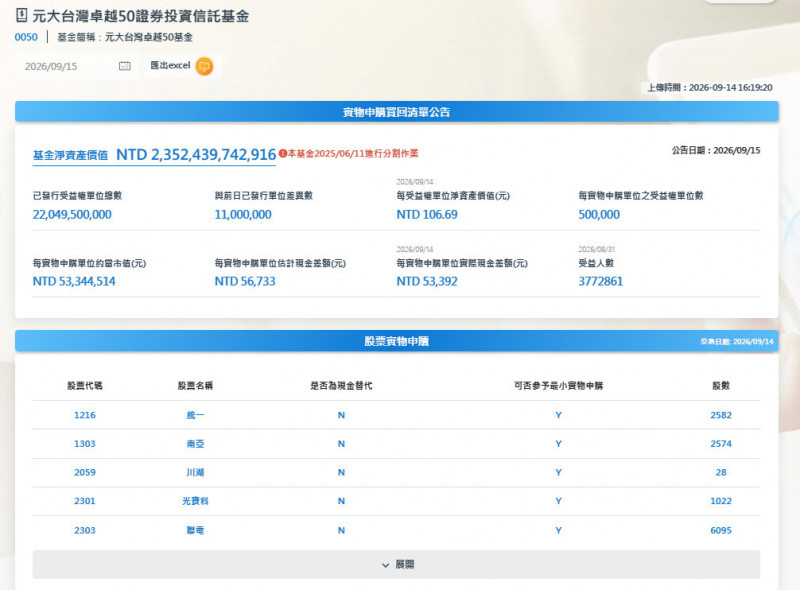800x590 pixels.
Task: Click stock code 2059
Action: point(85,472)
